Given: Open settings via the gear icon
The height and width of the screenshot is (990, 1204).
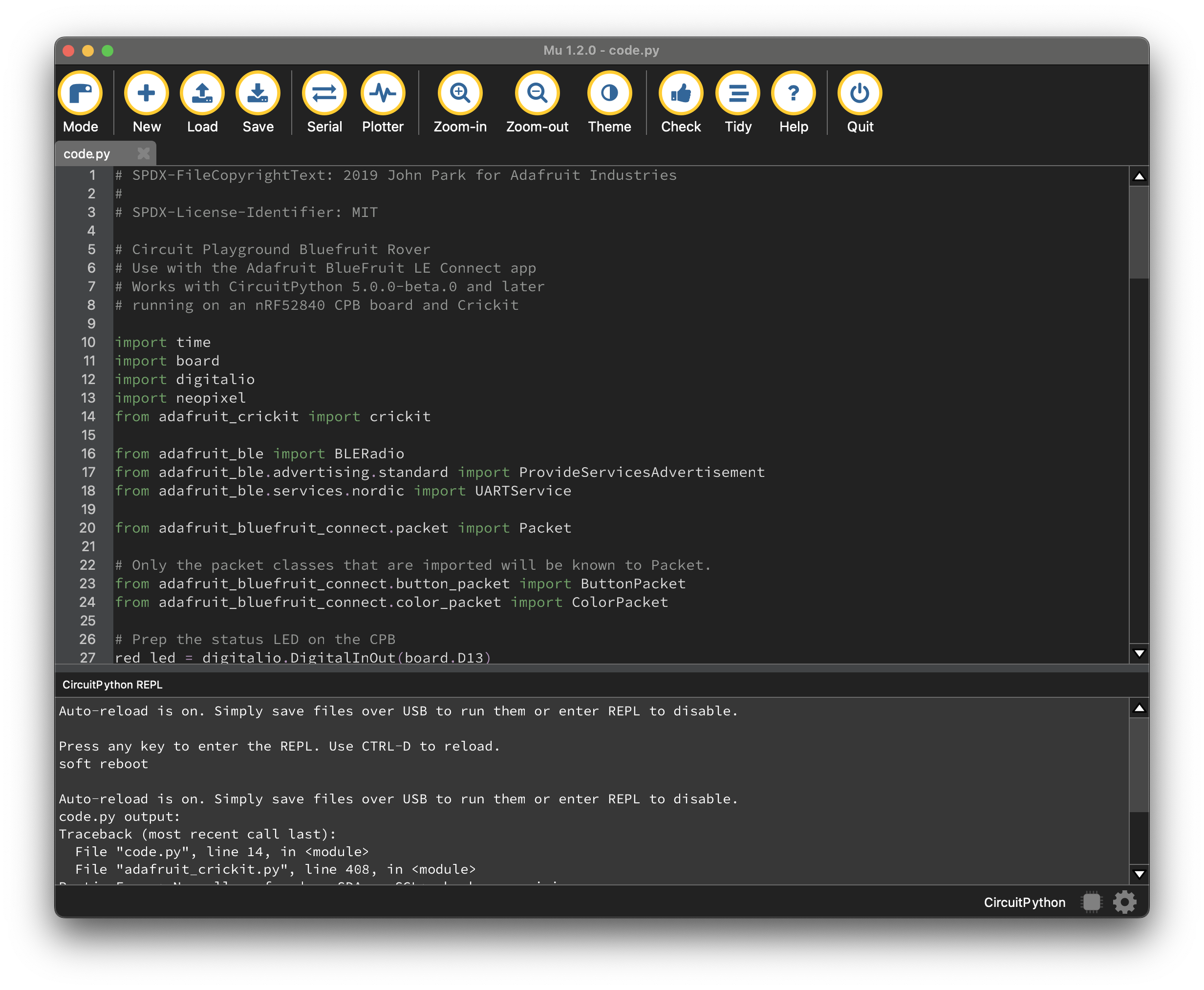Looking at the screenshot, I should pyautogui.click(x=1124, y=902).
